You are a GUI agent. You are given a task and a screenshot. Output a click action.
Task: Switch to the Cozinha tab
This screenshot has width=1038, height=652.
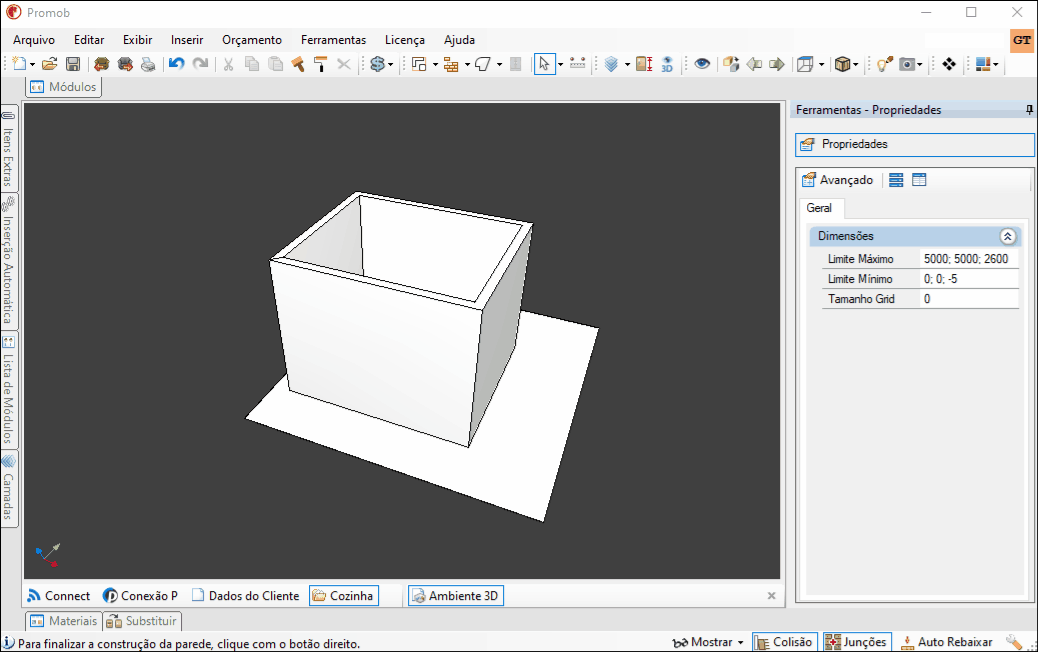tap(344, 596)
